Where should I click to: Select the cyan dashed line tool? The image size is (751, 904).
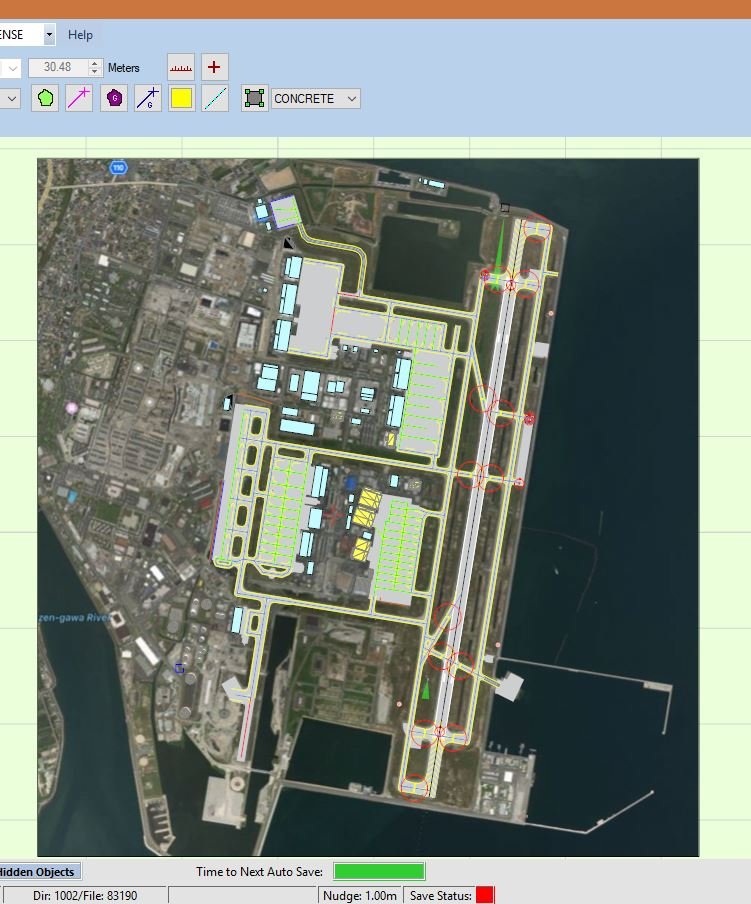pyautogui.click(x=215, y=98)
